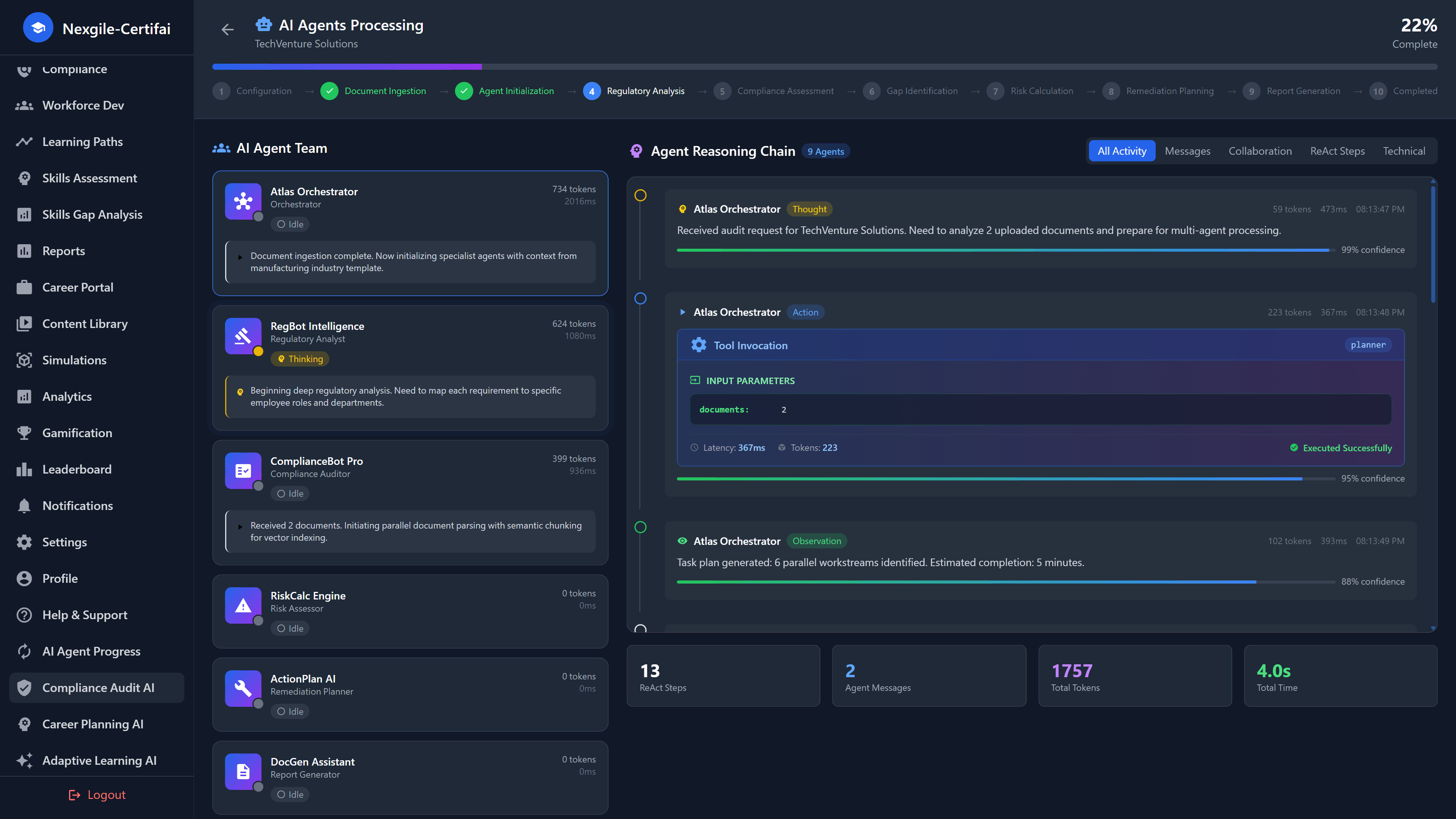The image size is (1456, 819).
Task: Switch to the Messages tab
Action: tap(1187, 151)
